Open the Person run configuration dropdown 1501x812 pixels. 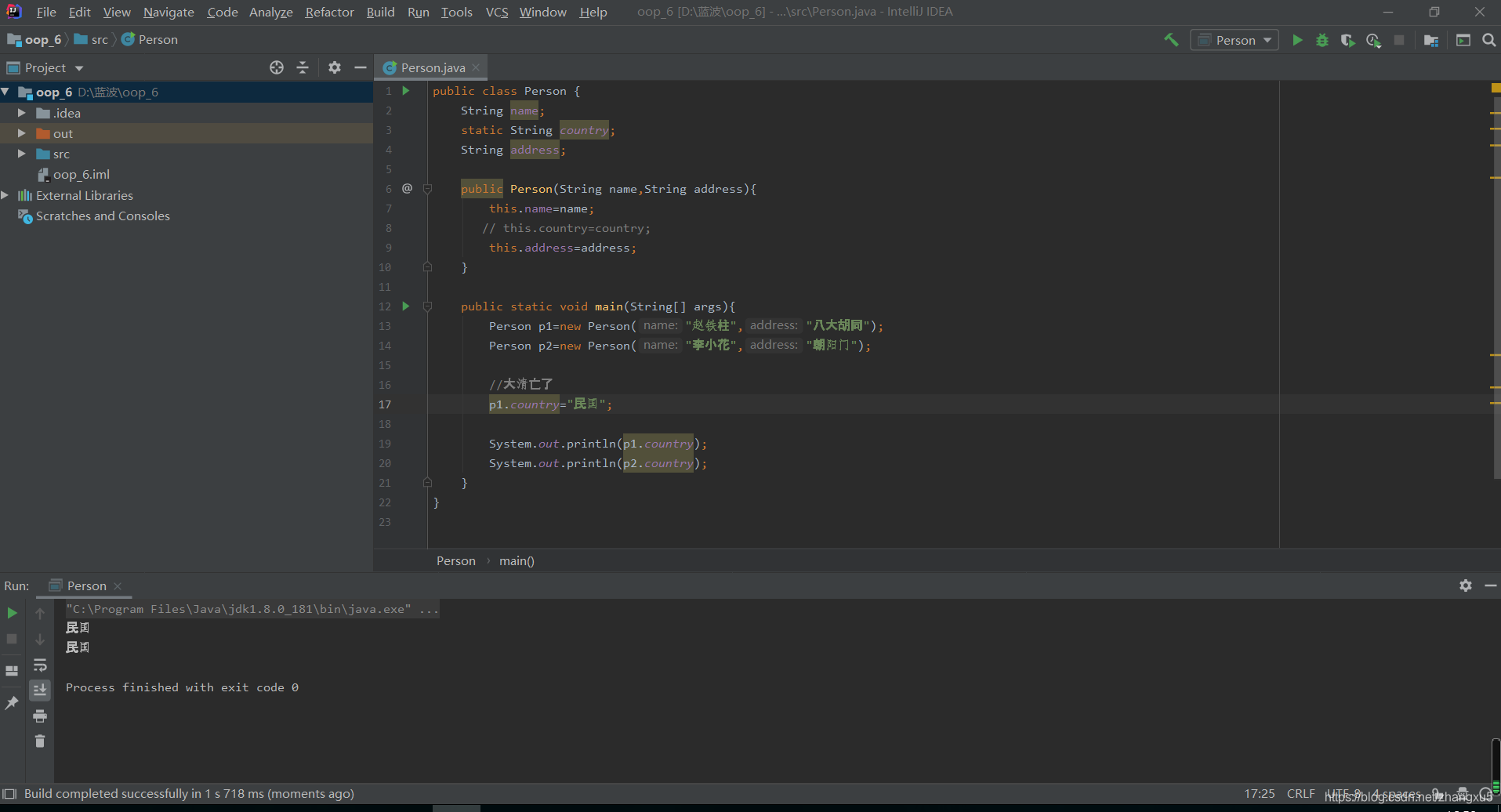[1235, 40]
